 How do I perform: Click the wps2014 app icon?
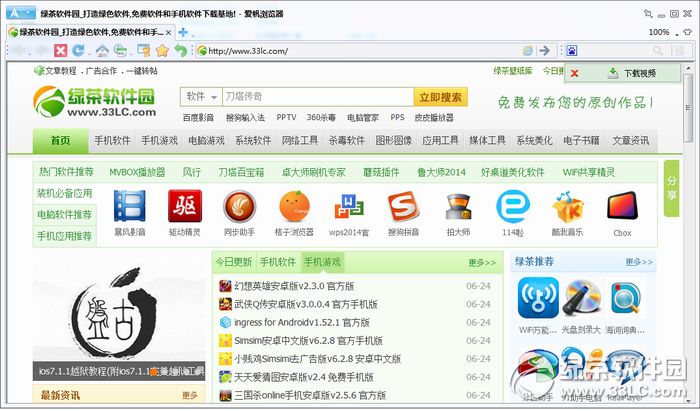[x=349, y=208]
